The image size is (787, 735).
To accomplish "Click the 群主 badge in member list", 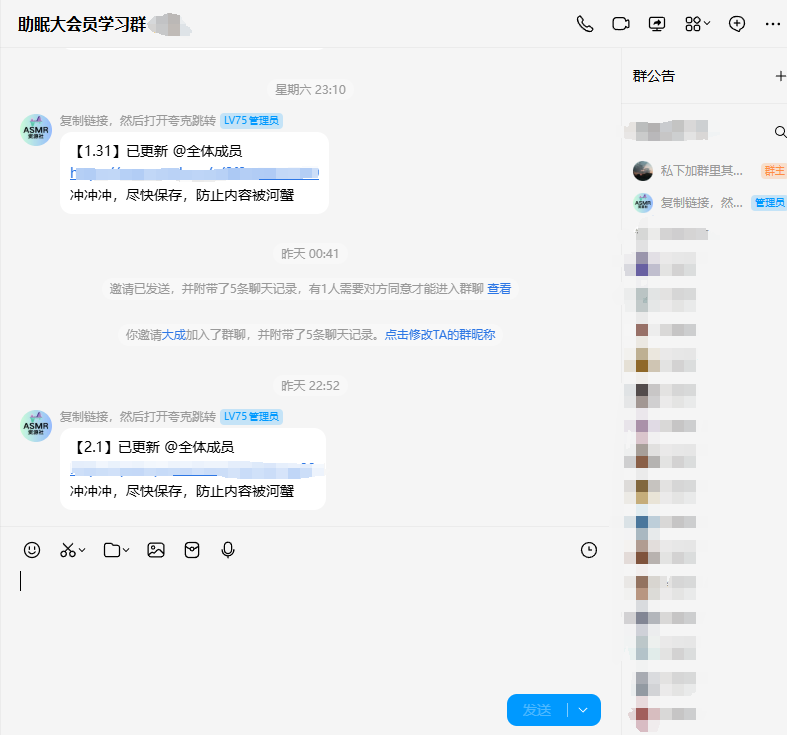I will (774, 171).
